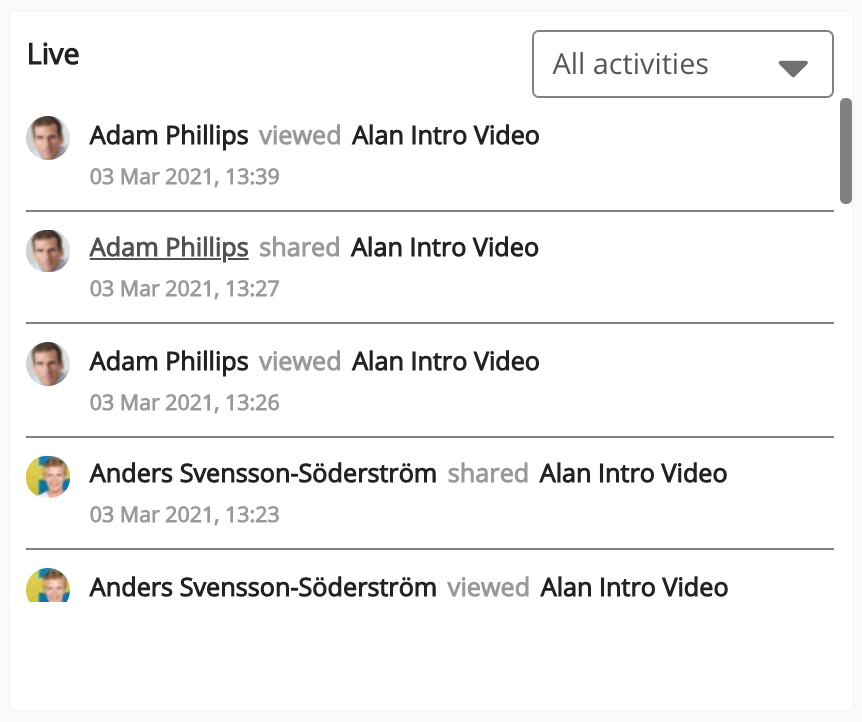The width and height of the screenshot is (862, 722).
Task: Open the All activities filter dropdown
Action: click(x=682, y=65)
